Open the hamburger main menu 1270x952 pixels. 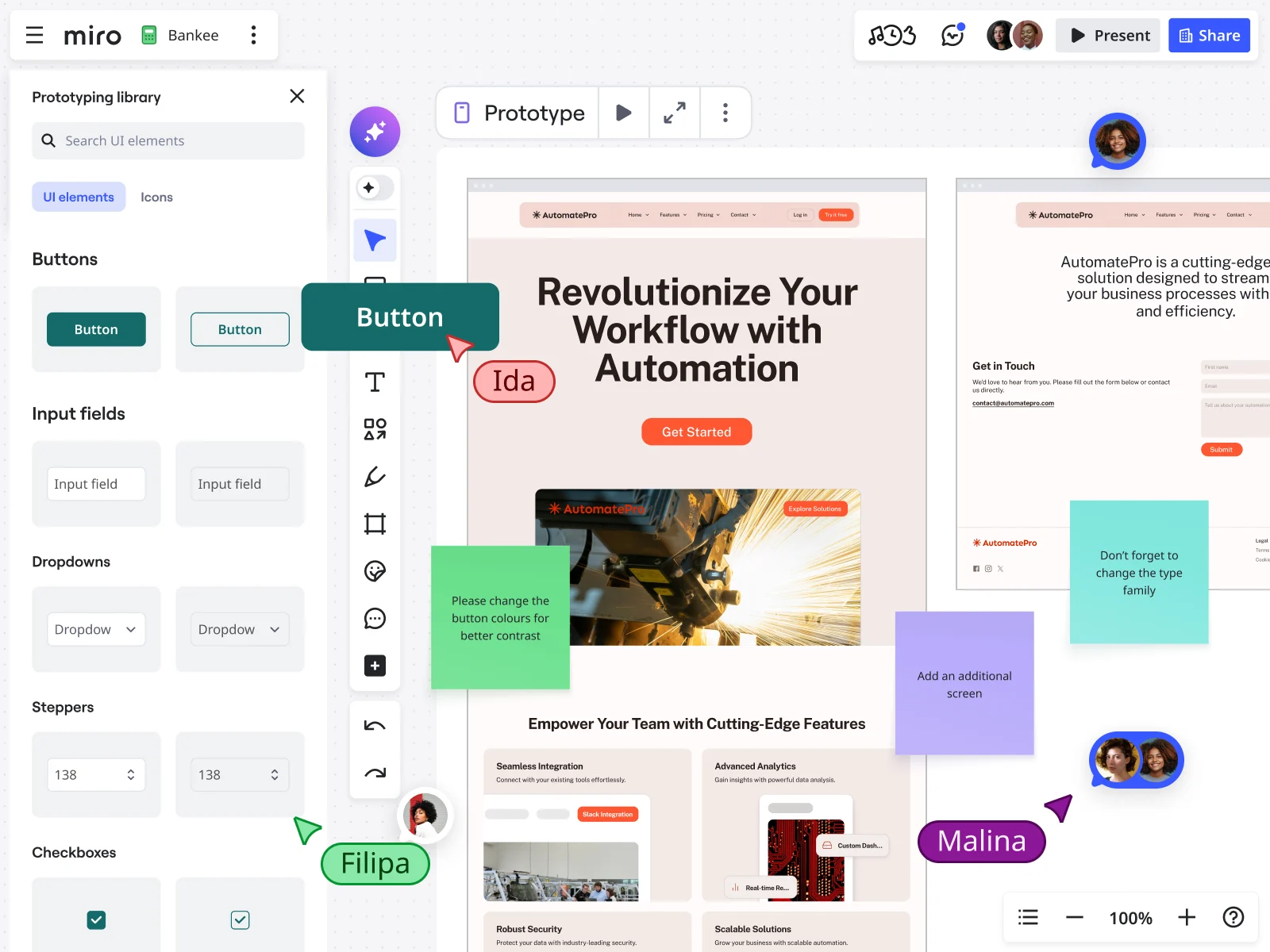click(x=34, y=35)
